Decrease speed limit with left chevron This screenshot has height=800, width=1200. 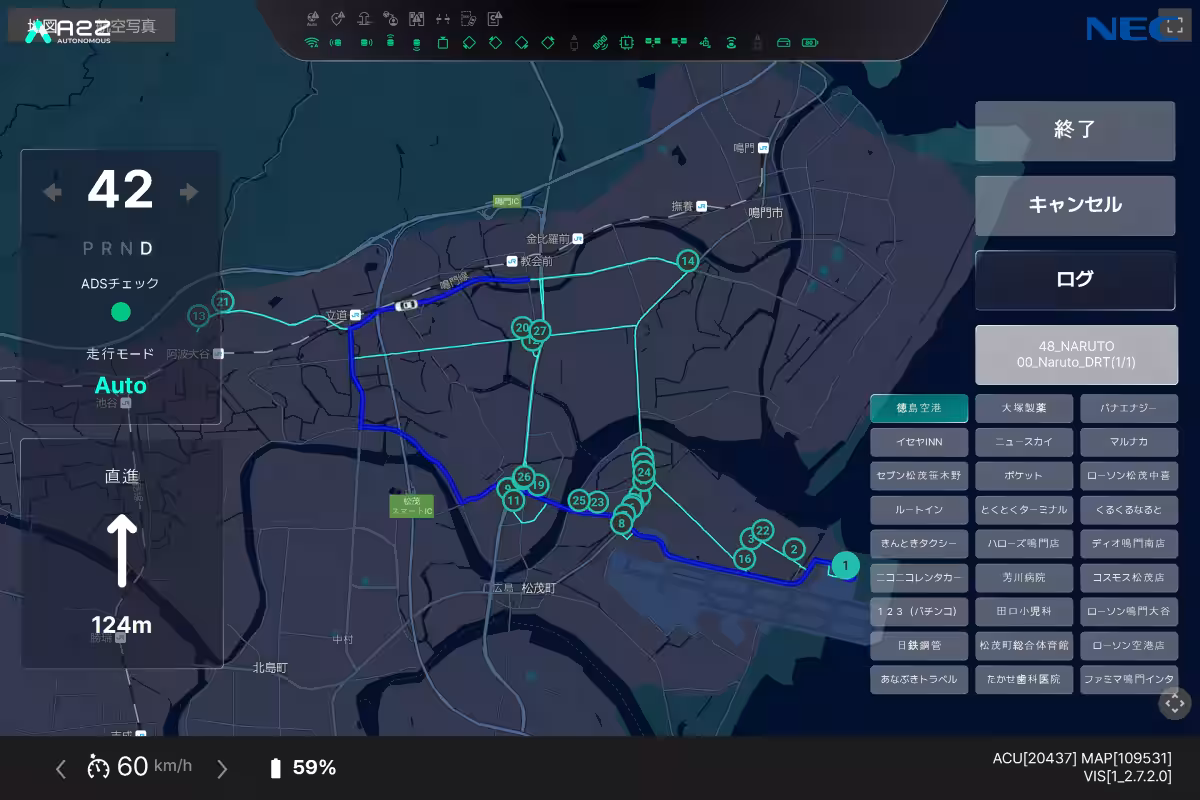click(61, 768)
